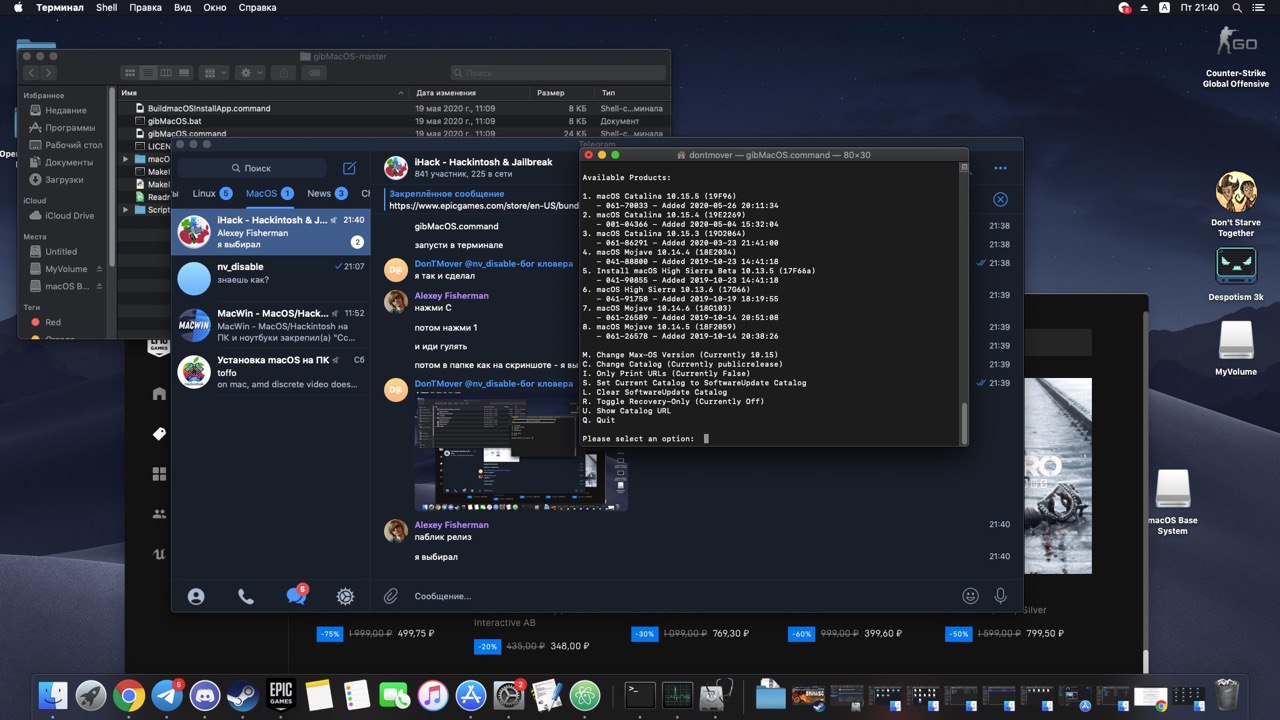Click attach file paperclip in Telegram
This screenshot has height=720, width=1280.
[391, 596]
